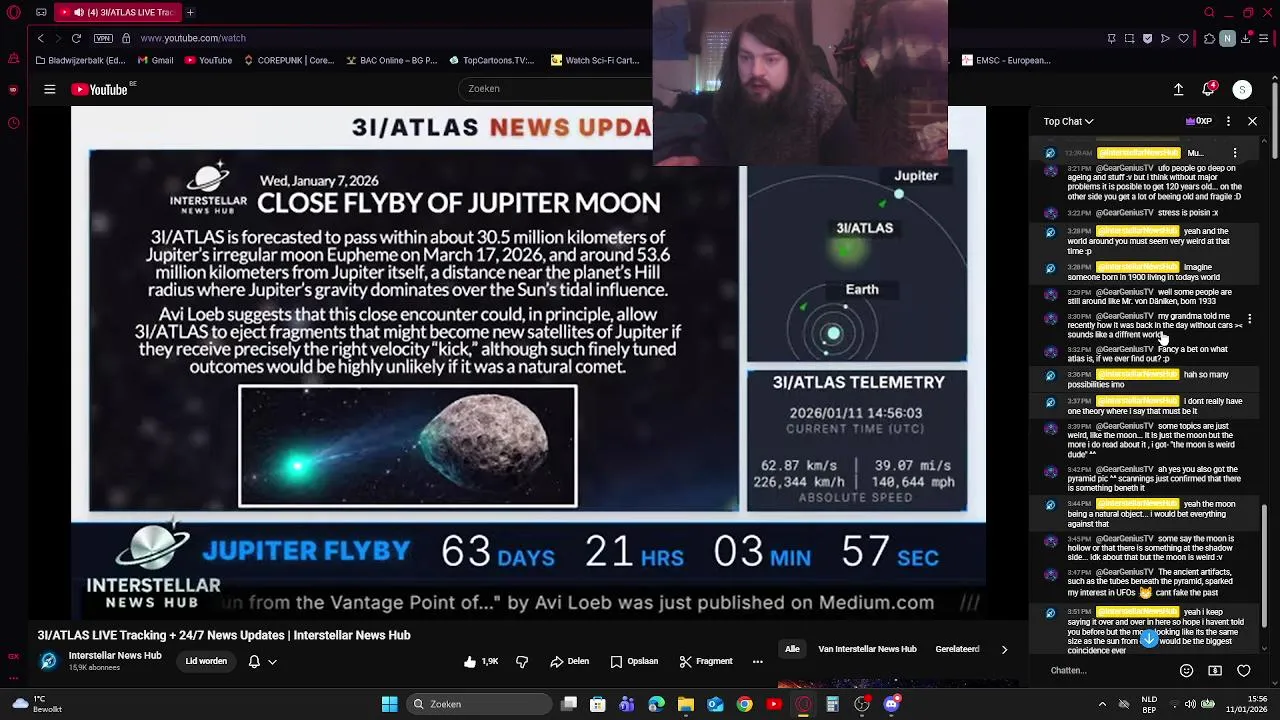Open the extensions puzzle icon
Screen dimensions: 1280x720
click(x=1209, y=38)
